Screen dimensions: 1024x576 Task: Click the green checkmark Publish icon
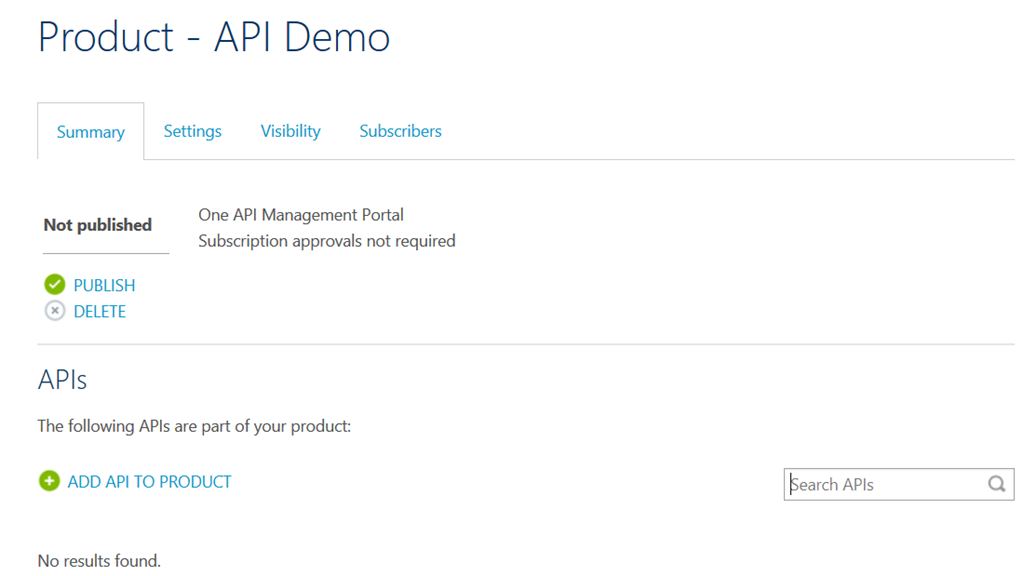(x=55, y=285)
